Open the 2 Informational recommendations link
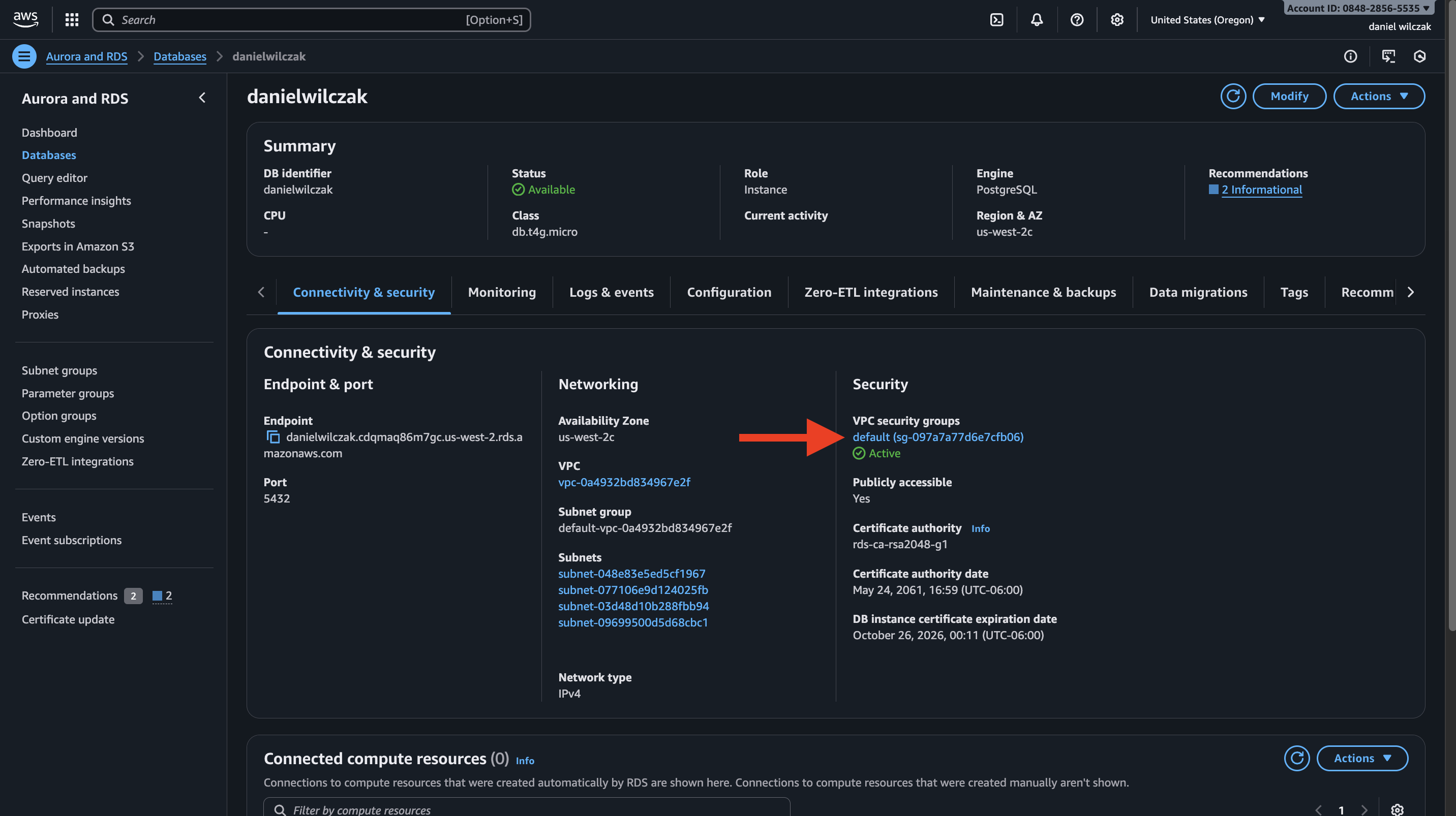Viewport: 1456px width, 816px height. click(1262, 190)
